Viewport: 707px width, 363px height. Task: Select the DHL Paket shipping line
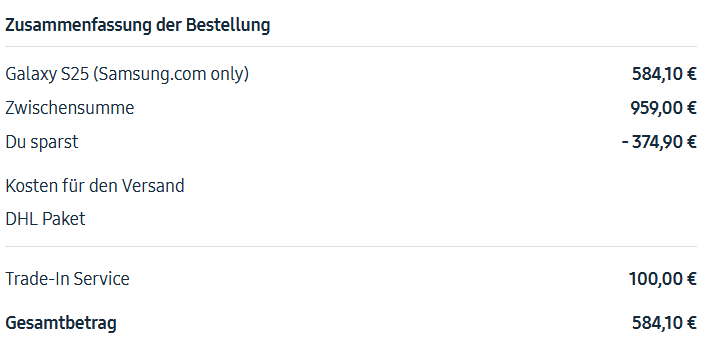click(45, 219)
